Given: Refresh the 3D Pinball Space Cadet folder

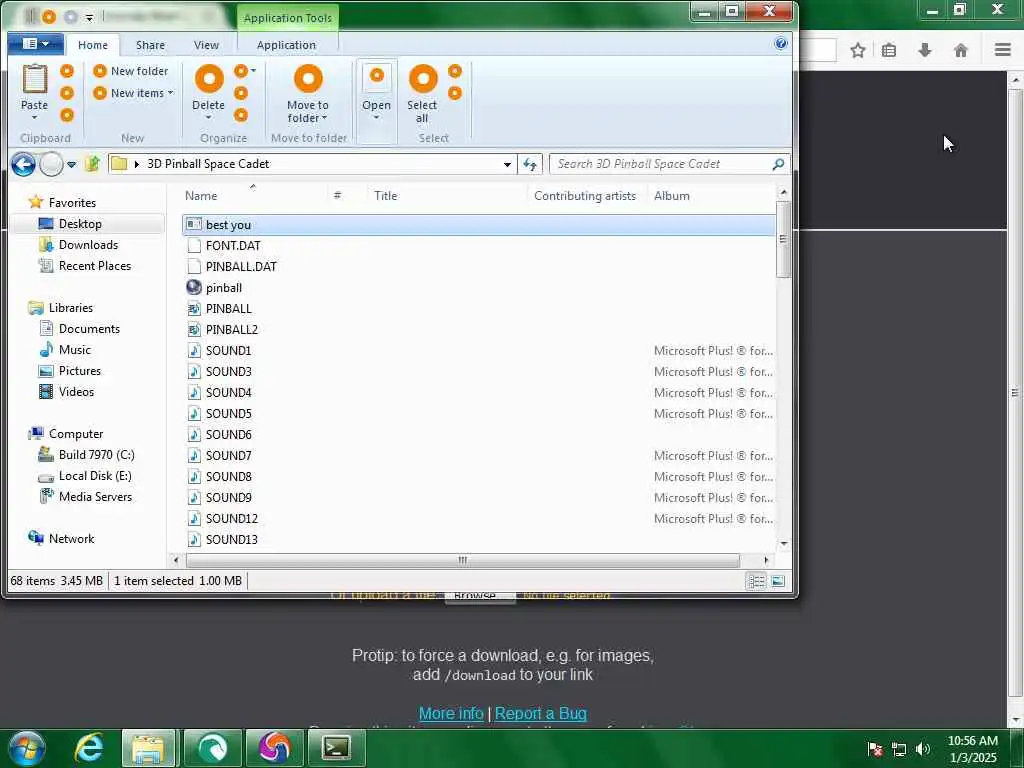Looking at the screenshot, I should tap(530, 165).
